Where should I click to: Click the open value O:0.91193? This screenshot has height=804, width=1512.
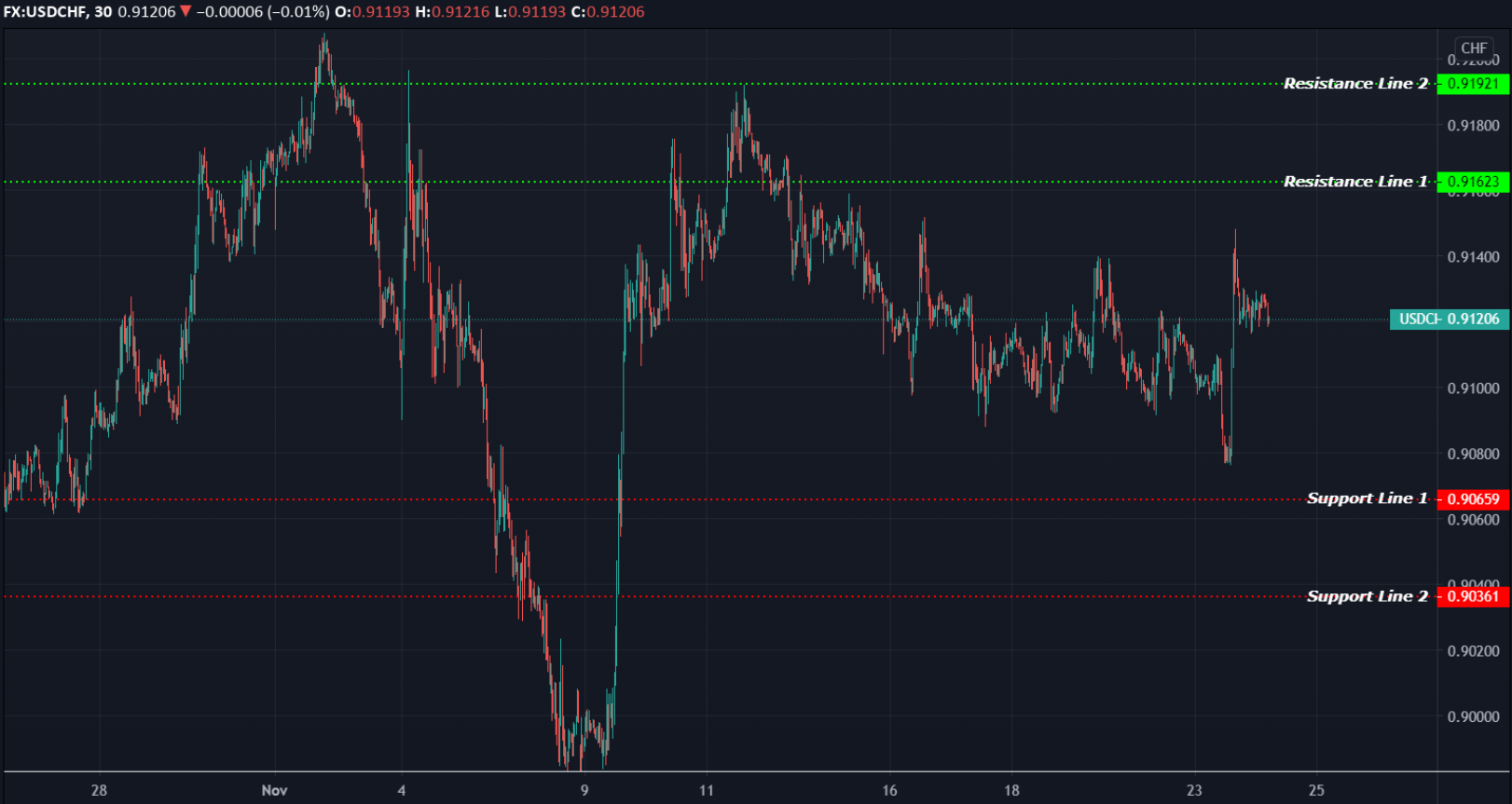(372, 12)
